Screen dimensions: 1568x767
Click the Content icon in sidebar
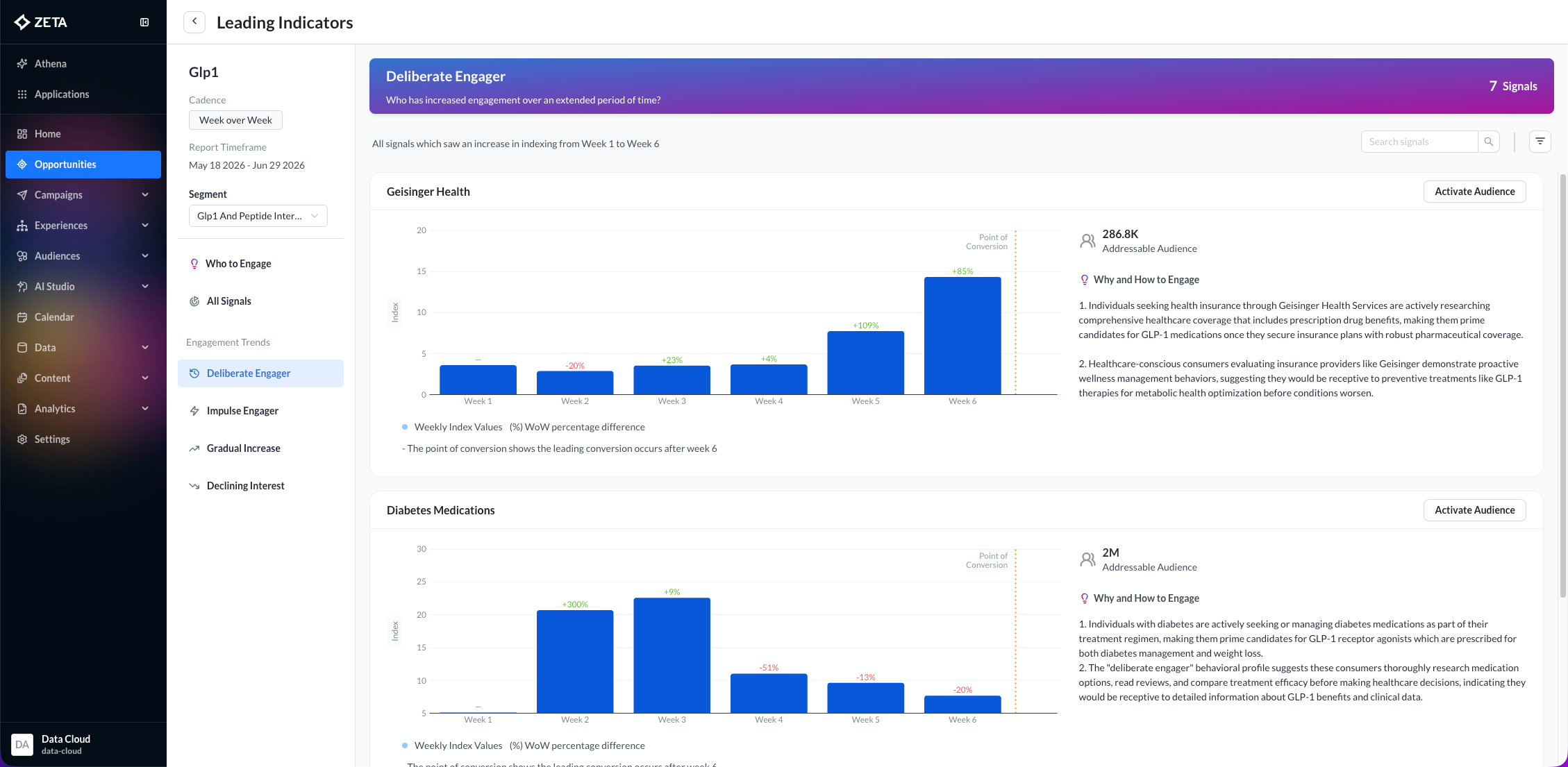[22, 378]
